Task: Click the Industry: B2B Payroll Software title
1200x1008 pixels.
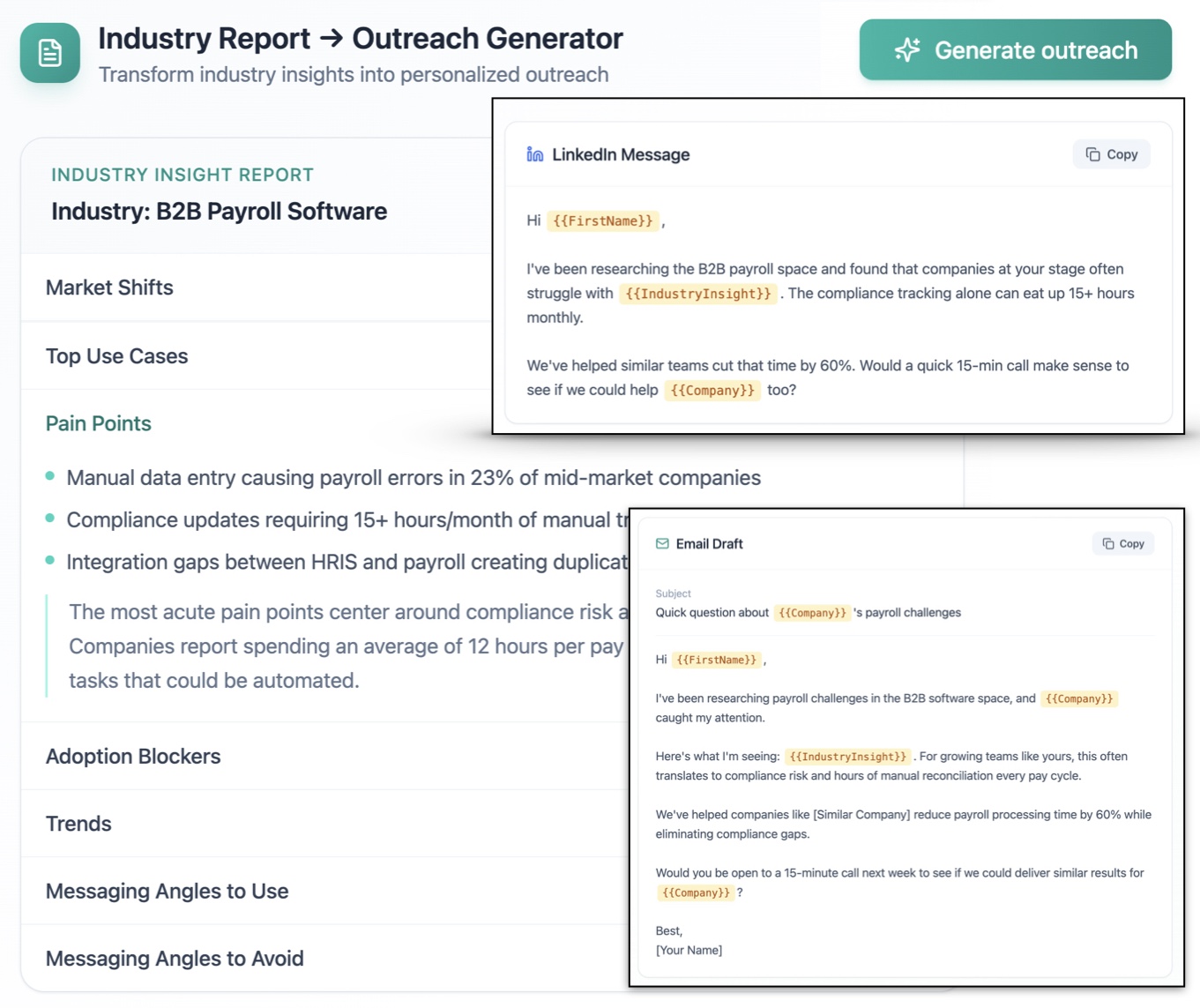Action: pos(219,211)
